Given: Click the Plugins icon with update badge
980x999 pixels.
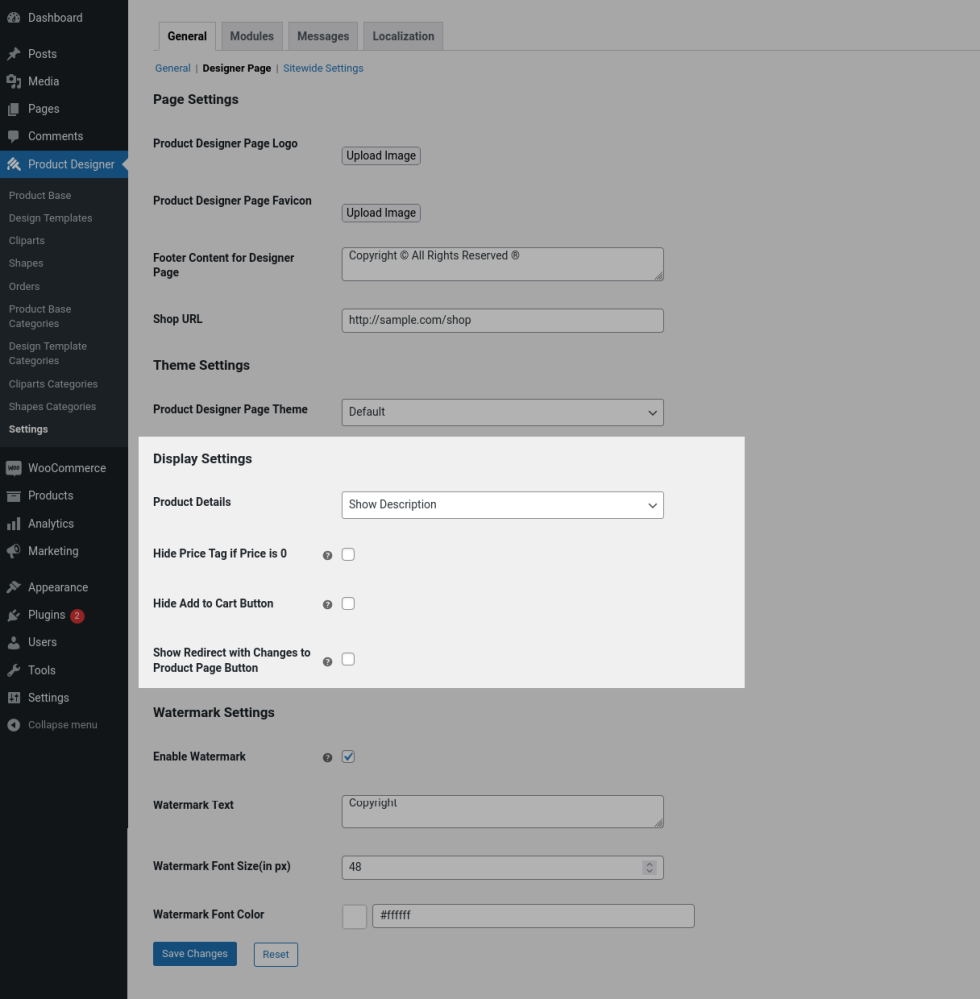Looking at the screenshot, I should [x=14, y=615].
